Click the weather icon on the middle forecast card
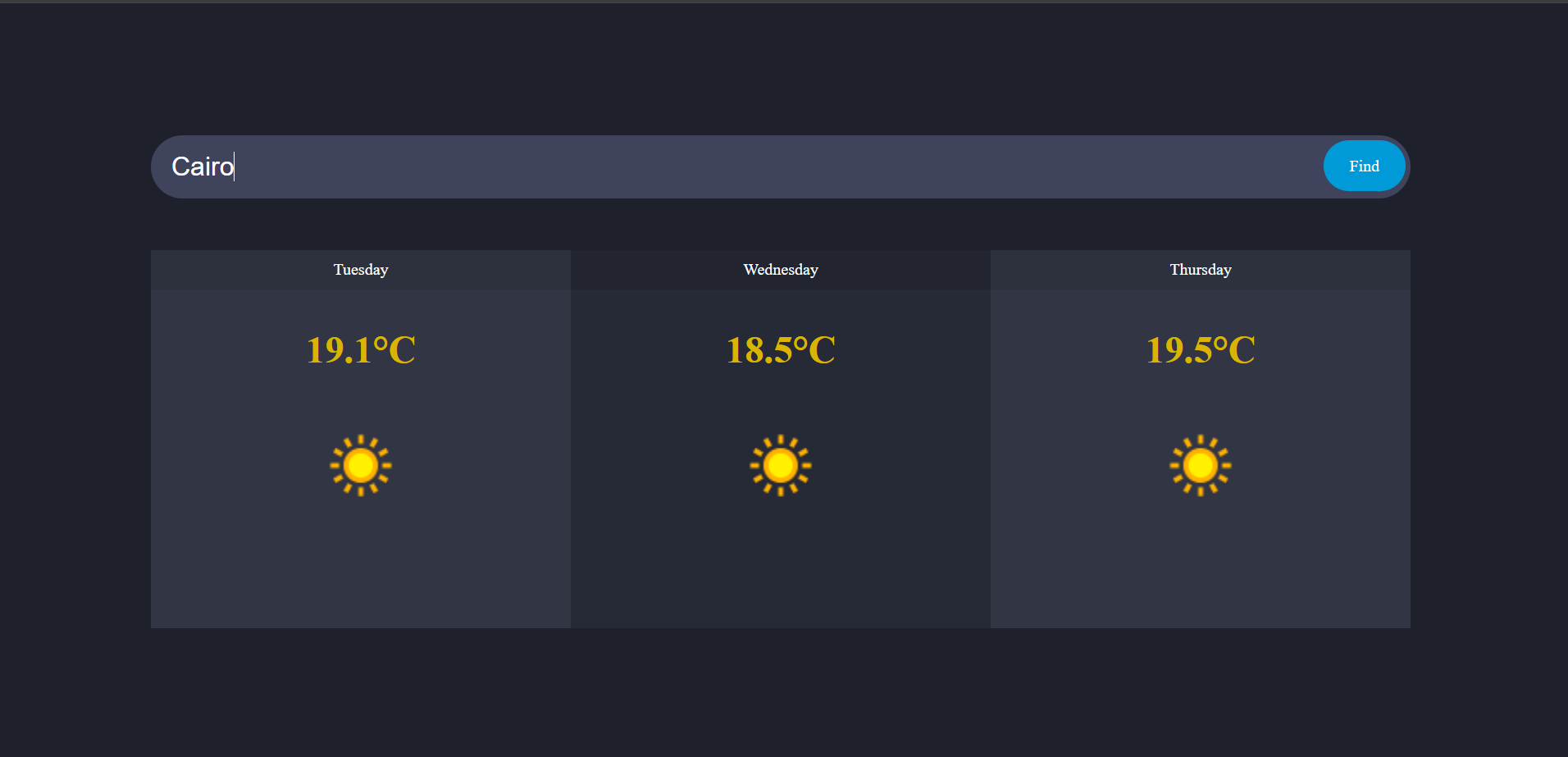The image size is (1568, 757). tap(780, 465)
